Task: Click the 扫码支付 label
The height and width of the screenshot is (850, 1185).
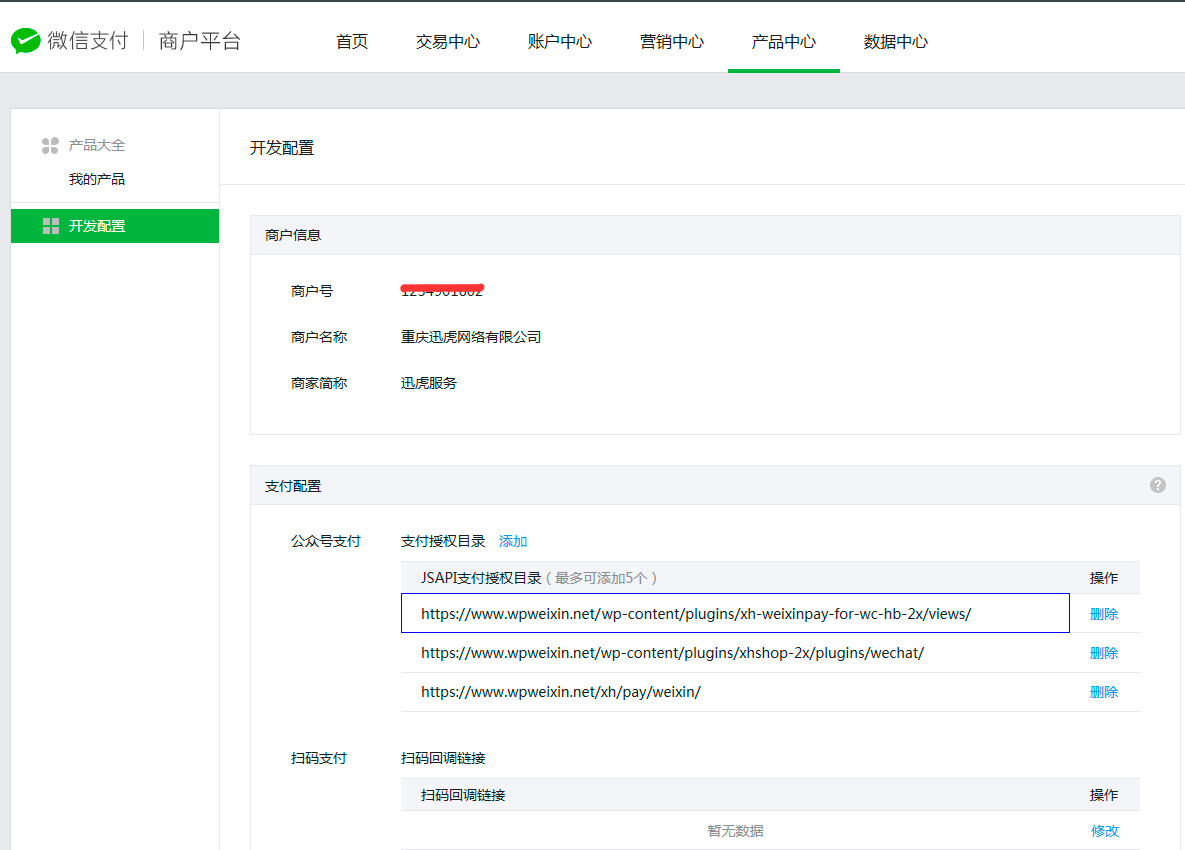Action: (x=319, y=758)
